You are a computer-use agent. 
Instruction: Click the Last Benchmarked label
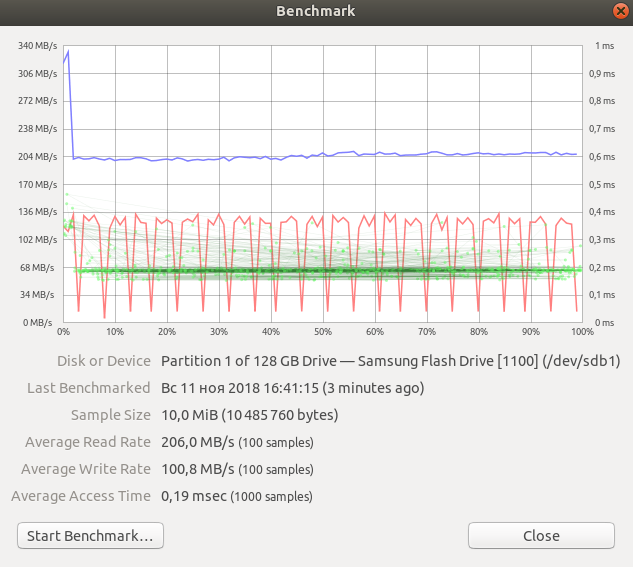pyautogui.click(x=89, y=388)
